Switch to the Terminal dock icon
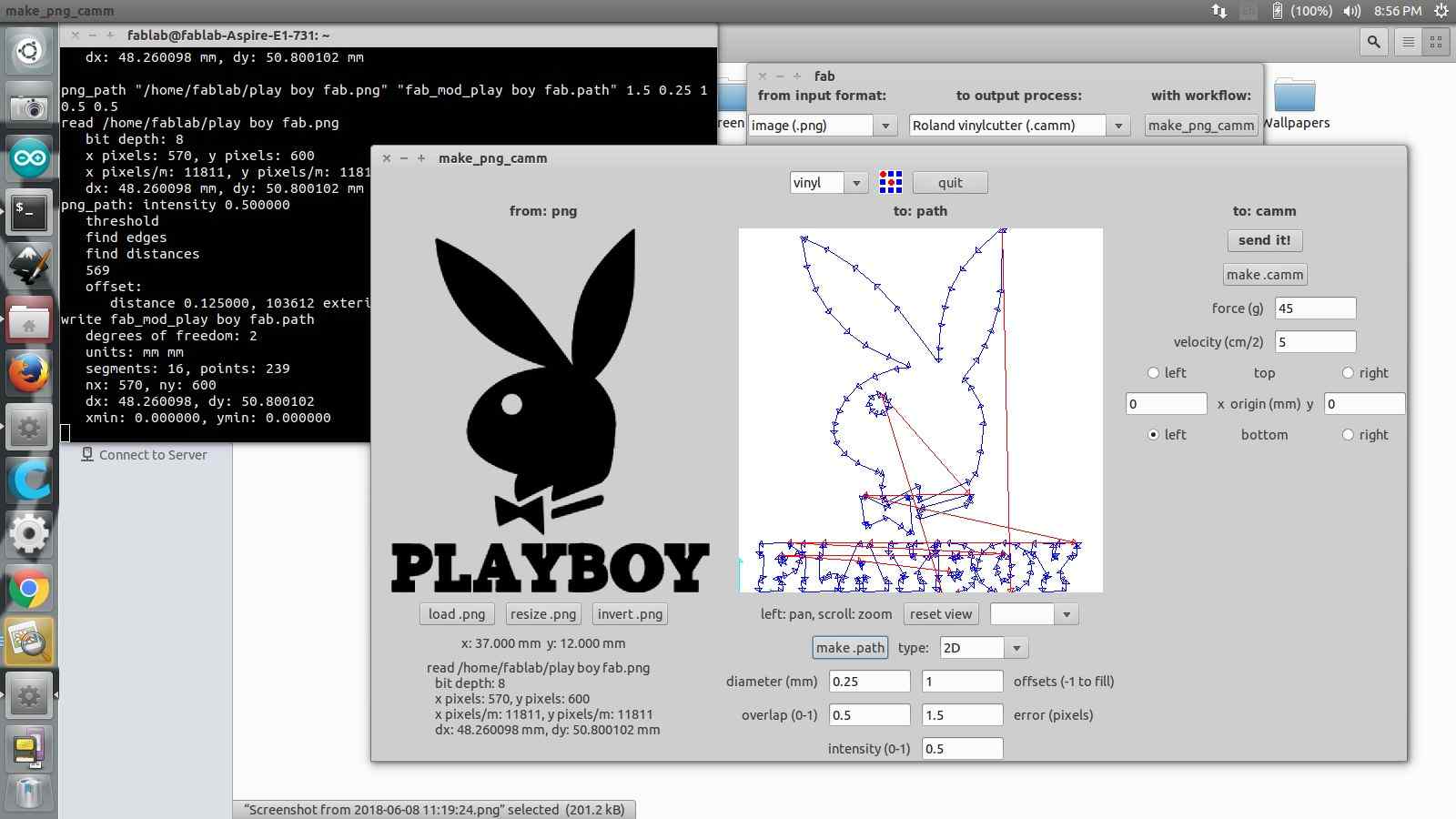The height and width of the screenshot is (819, 1456). coord(29,212)
